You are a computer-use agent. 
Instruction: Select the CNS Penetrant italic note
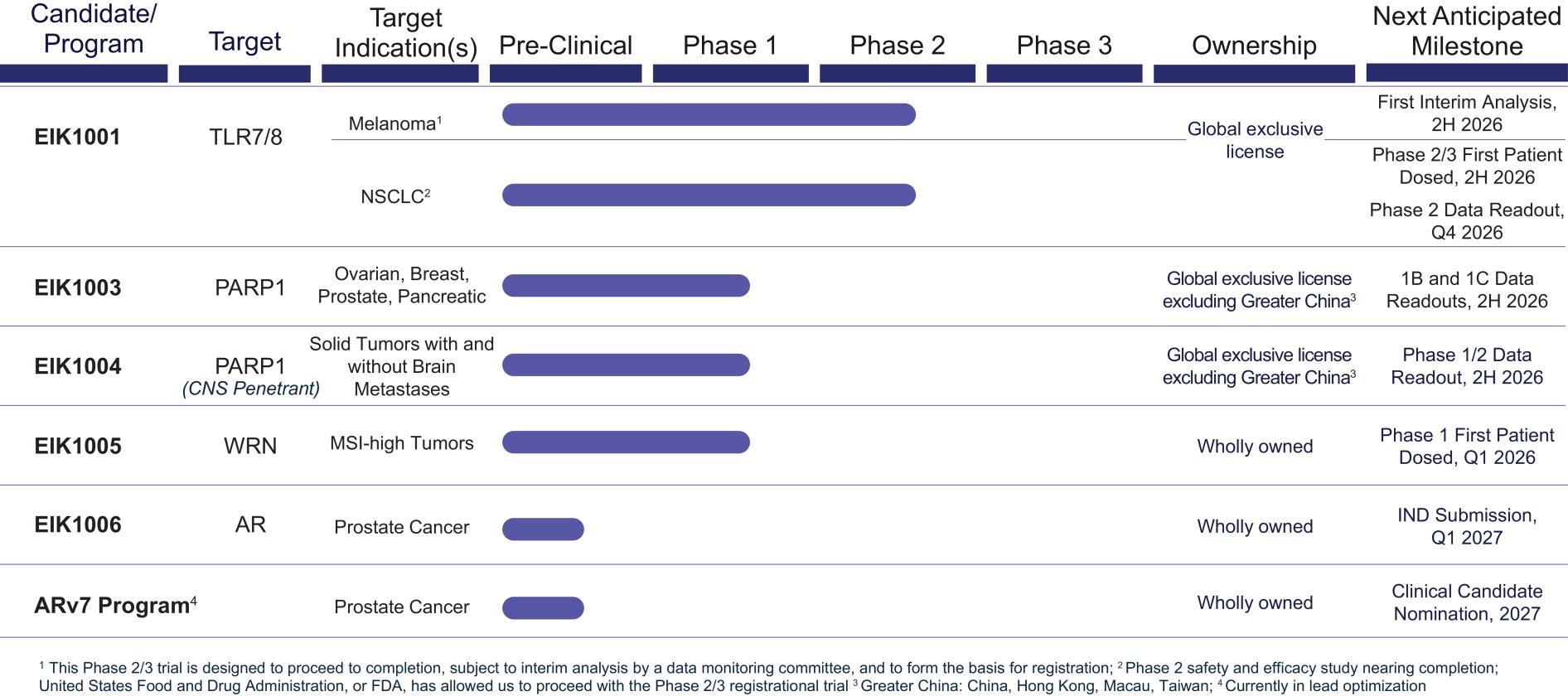click(251, 389)
